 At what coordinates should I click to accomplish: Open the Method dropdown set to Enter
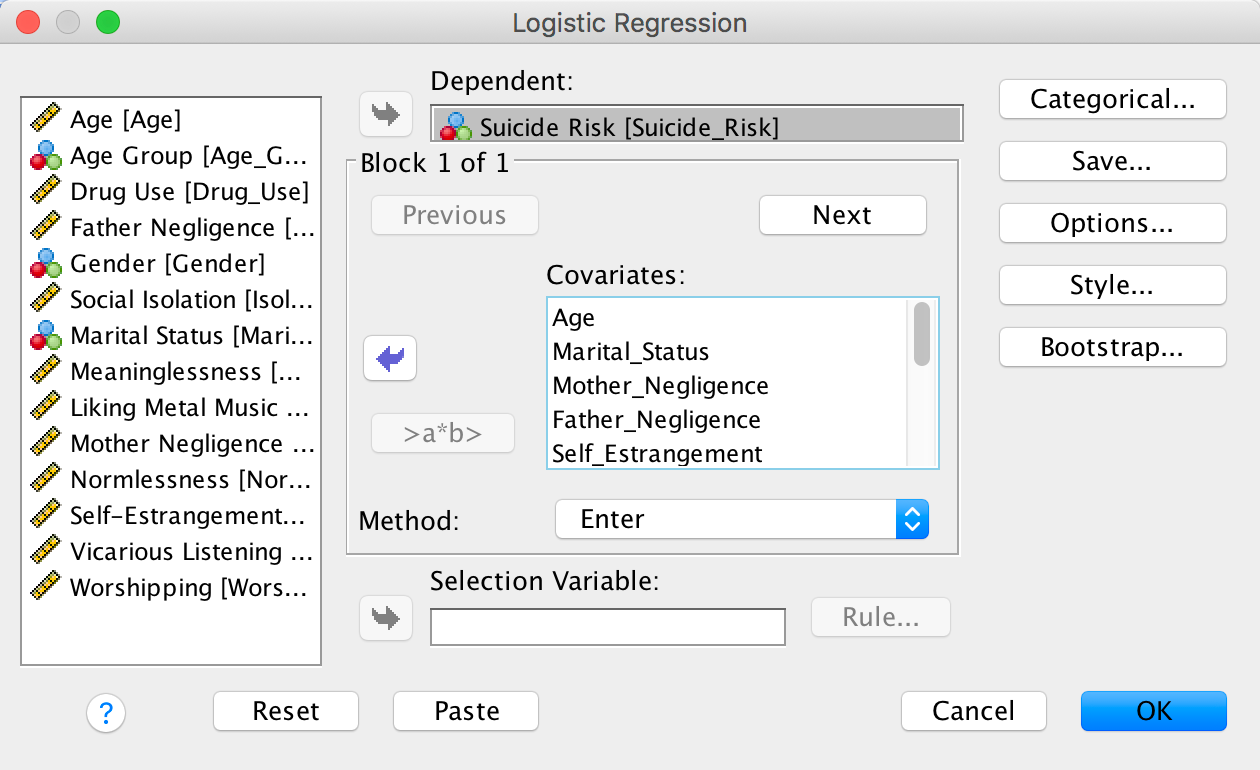tap(742, 519)
